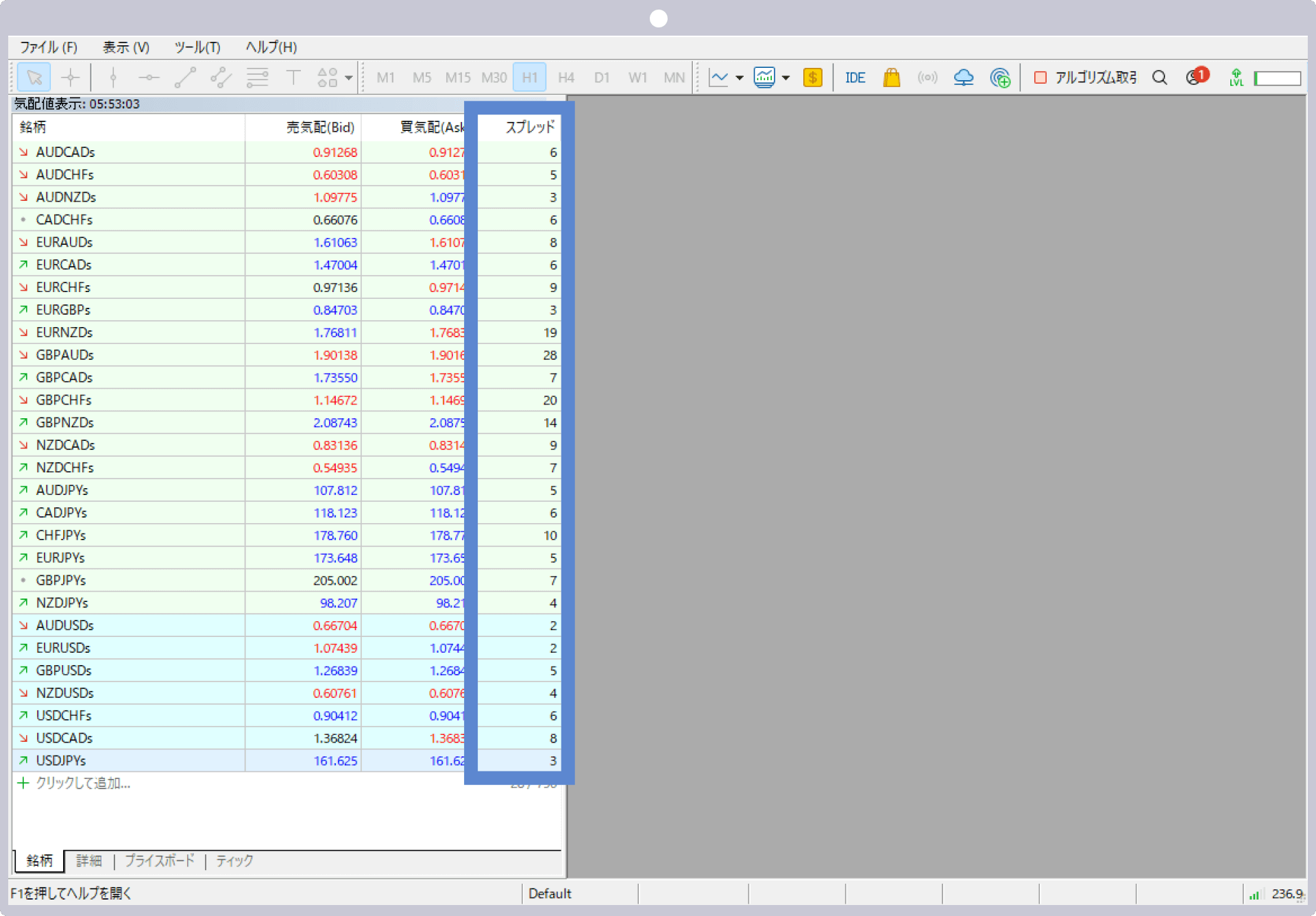Switch to H4 timeframe

coord(566,77)
